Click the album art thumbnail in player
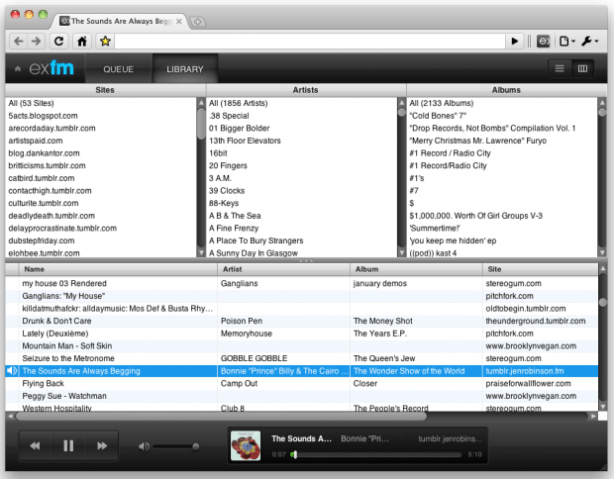614x479 pixels. [x=246, y=445]
